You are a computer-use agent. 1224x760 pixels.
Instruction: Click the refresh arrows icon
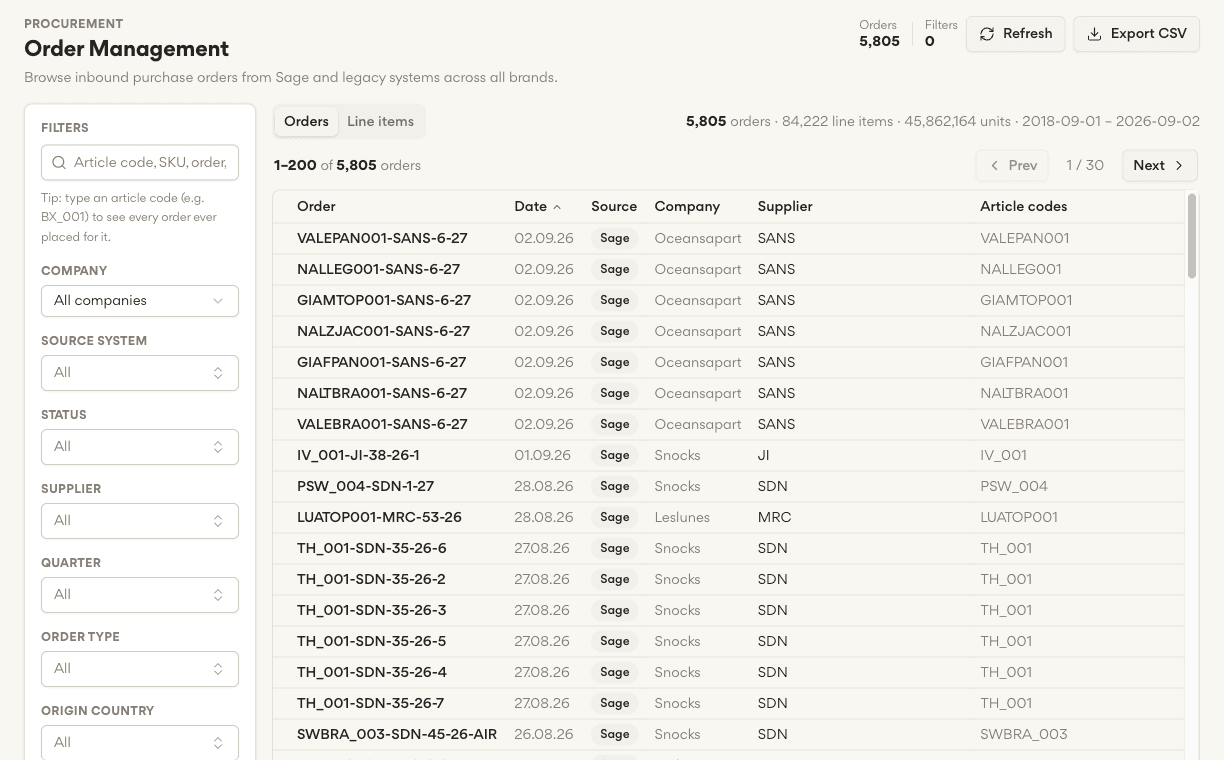coord(987,34)
